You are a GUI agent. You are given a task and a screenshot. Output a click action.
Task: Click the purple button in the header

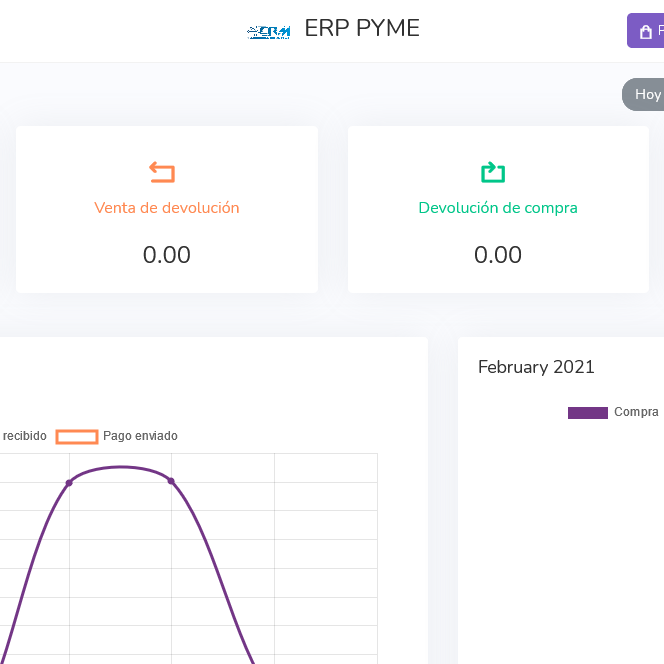coord(646,31)
